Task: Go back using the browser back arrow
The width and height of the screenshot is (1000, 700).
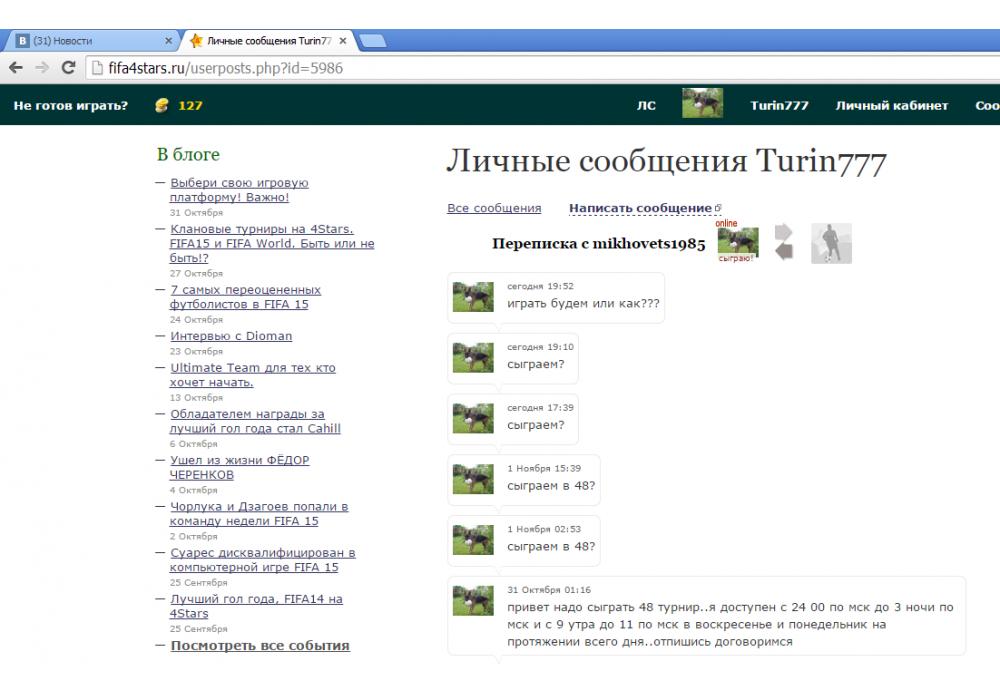Action: (15, 68)
